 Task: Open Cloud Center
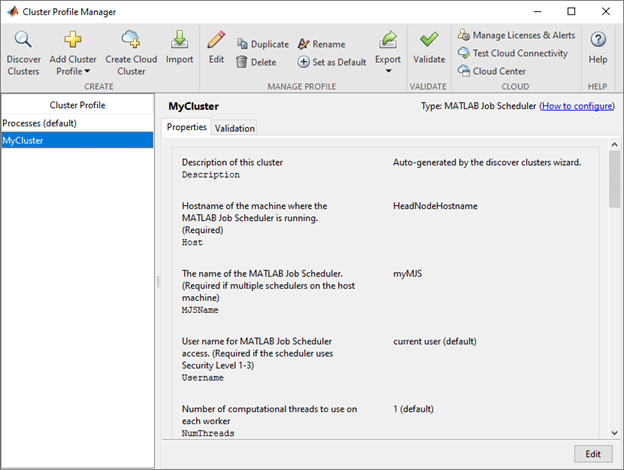(x=492, y=70)
